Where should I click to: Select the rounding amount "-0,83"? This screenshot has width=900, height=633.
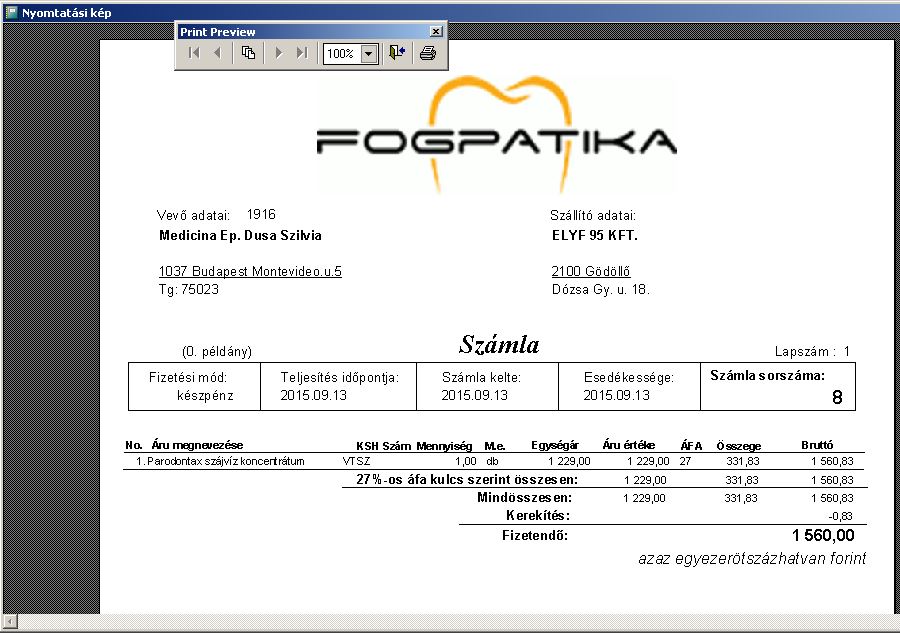point(840,516)
